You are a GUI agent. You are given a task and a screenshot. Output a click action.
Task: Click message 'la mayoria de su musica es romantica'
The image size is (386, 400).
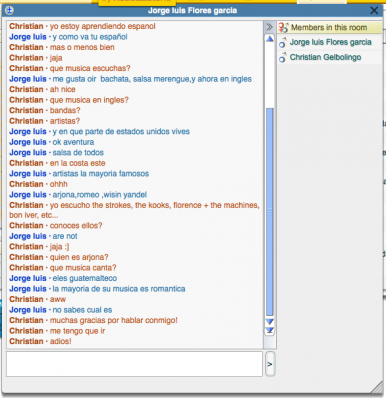pyautogui.click(x=119, y=289)
